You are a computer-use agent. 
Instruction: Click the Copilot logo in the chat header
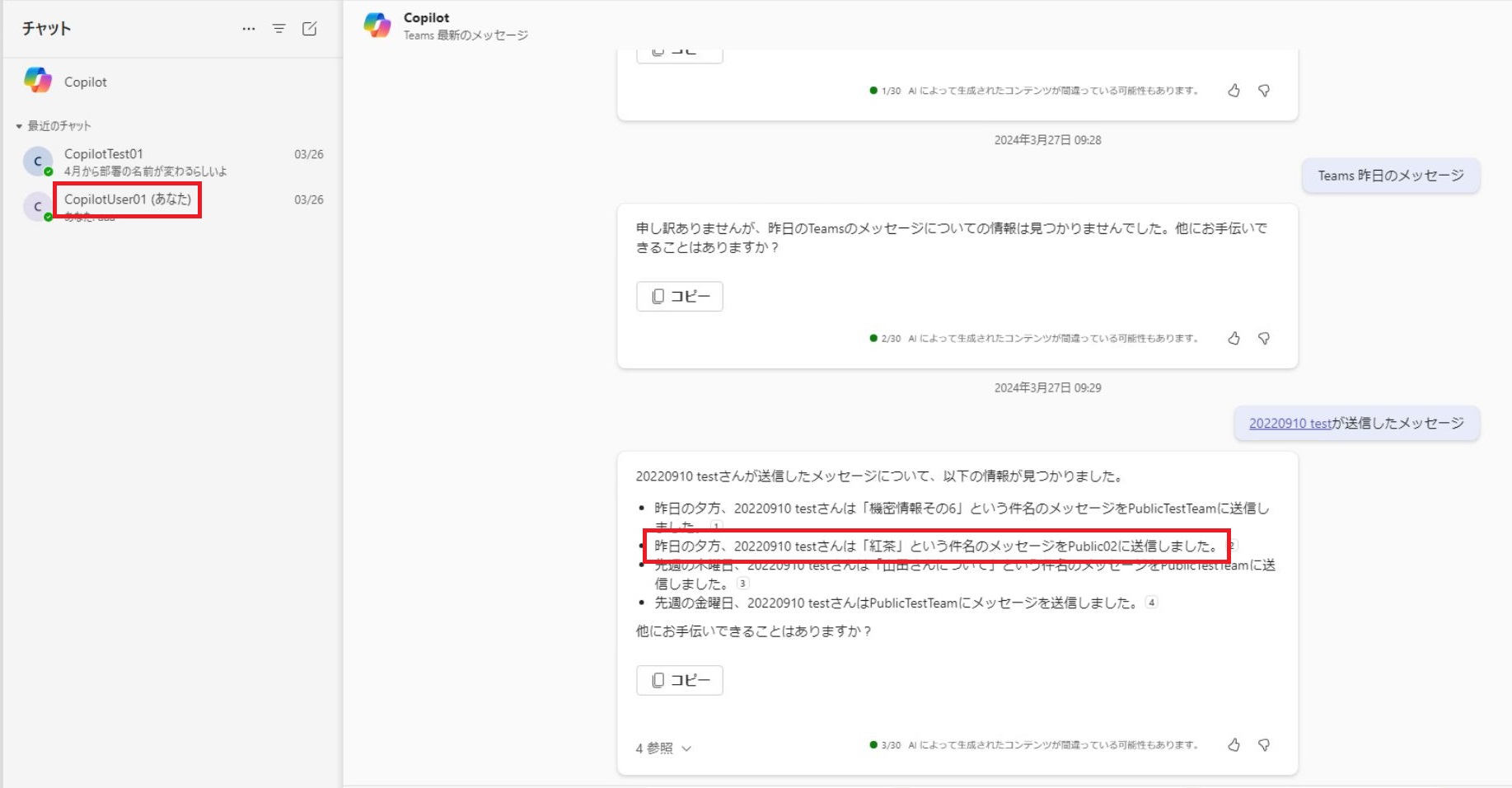coord(377,26)
